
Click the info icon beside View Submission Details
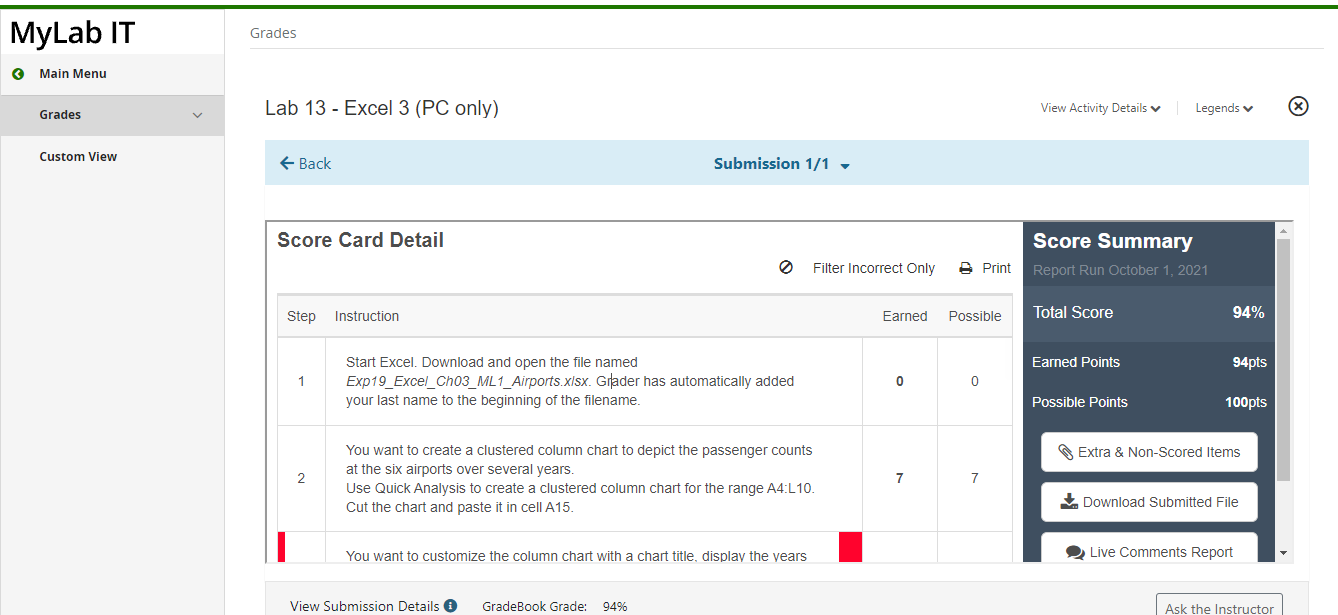coord(450,605)
